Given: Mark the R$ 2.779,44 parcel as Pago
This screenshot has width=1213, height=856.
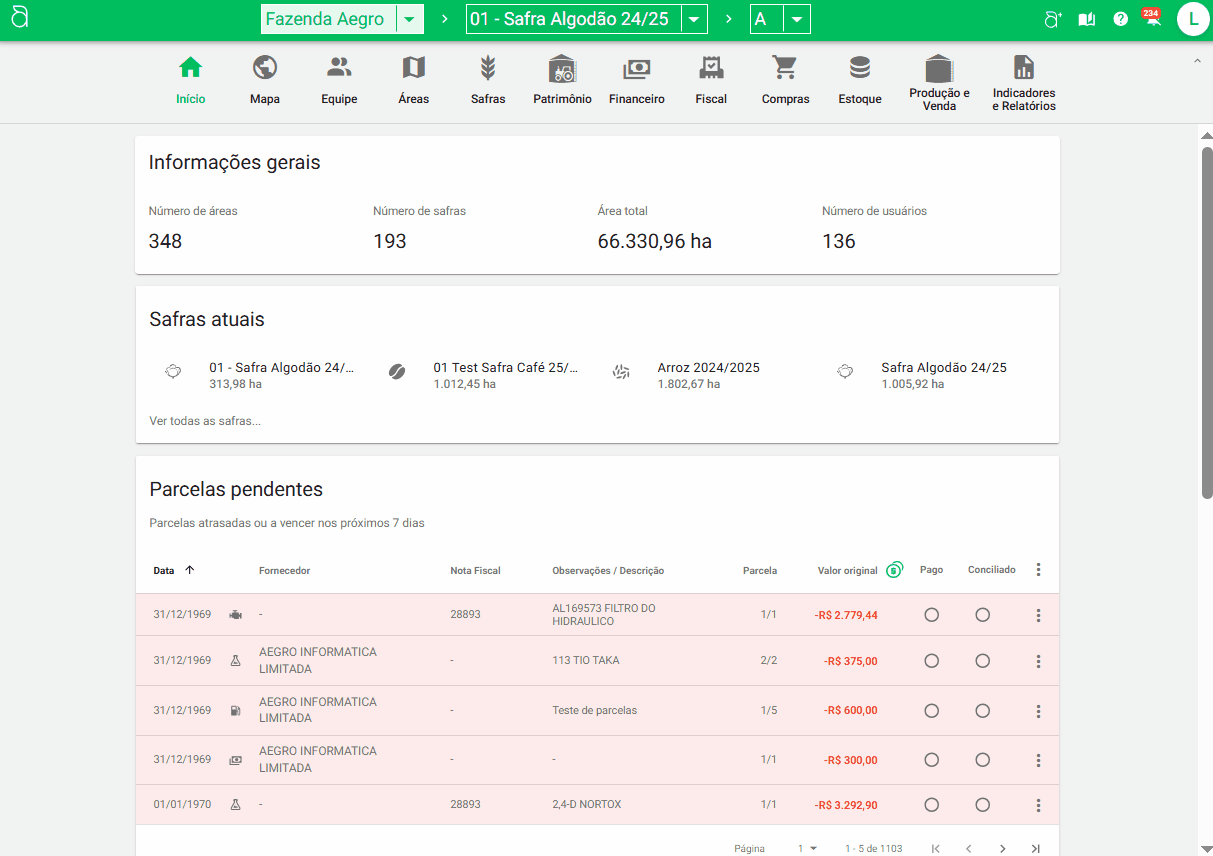Looking at the screenshot, I should (x=931, y=615).
